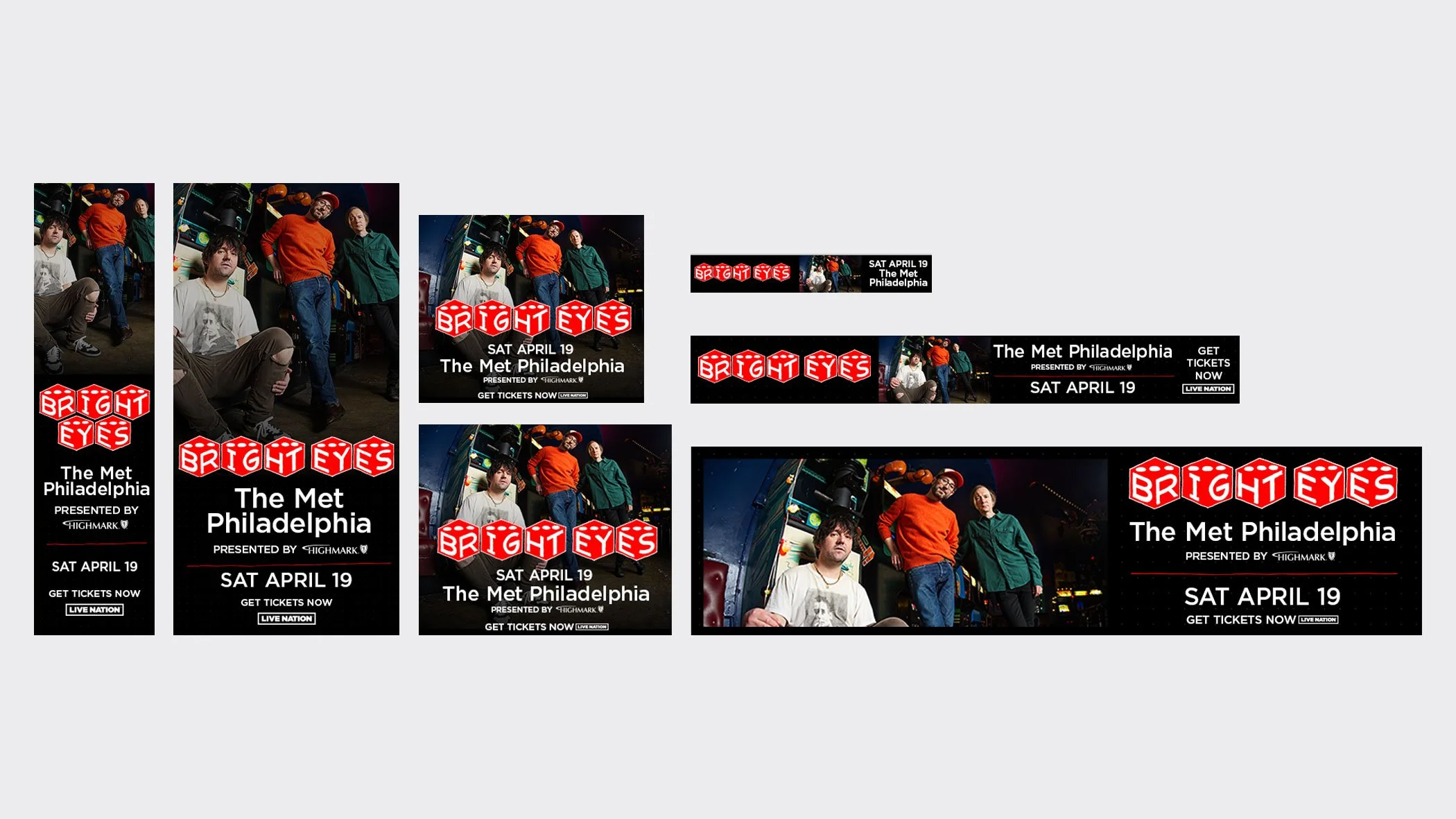
Task: Click Get Tickets Now in medium leaderboard banner
Action: pyautogui.click(x=1208, y=363)
